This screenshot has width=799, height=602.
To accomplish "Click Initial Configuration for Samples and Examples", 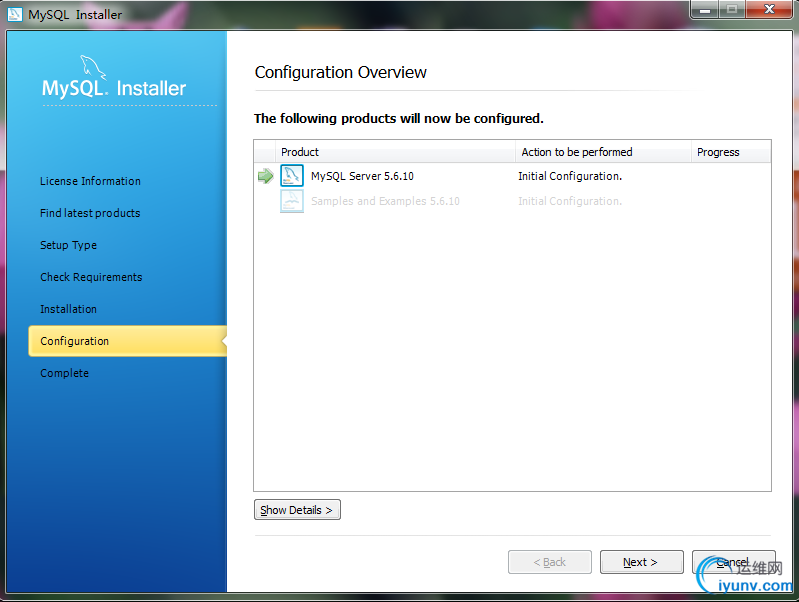I will coord(570,201).
